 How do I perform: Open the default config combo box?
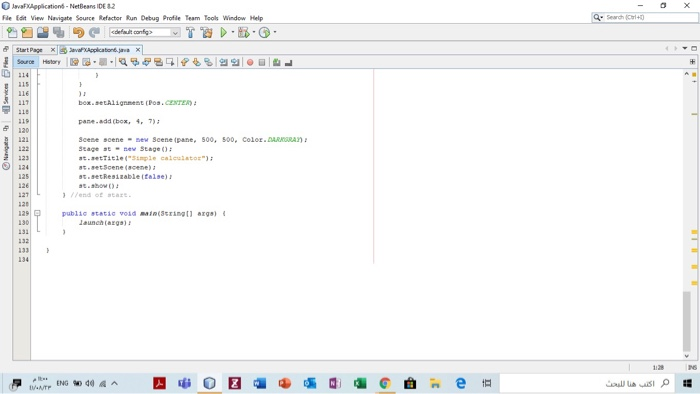(x=145, y=32)
